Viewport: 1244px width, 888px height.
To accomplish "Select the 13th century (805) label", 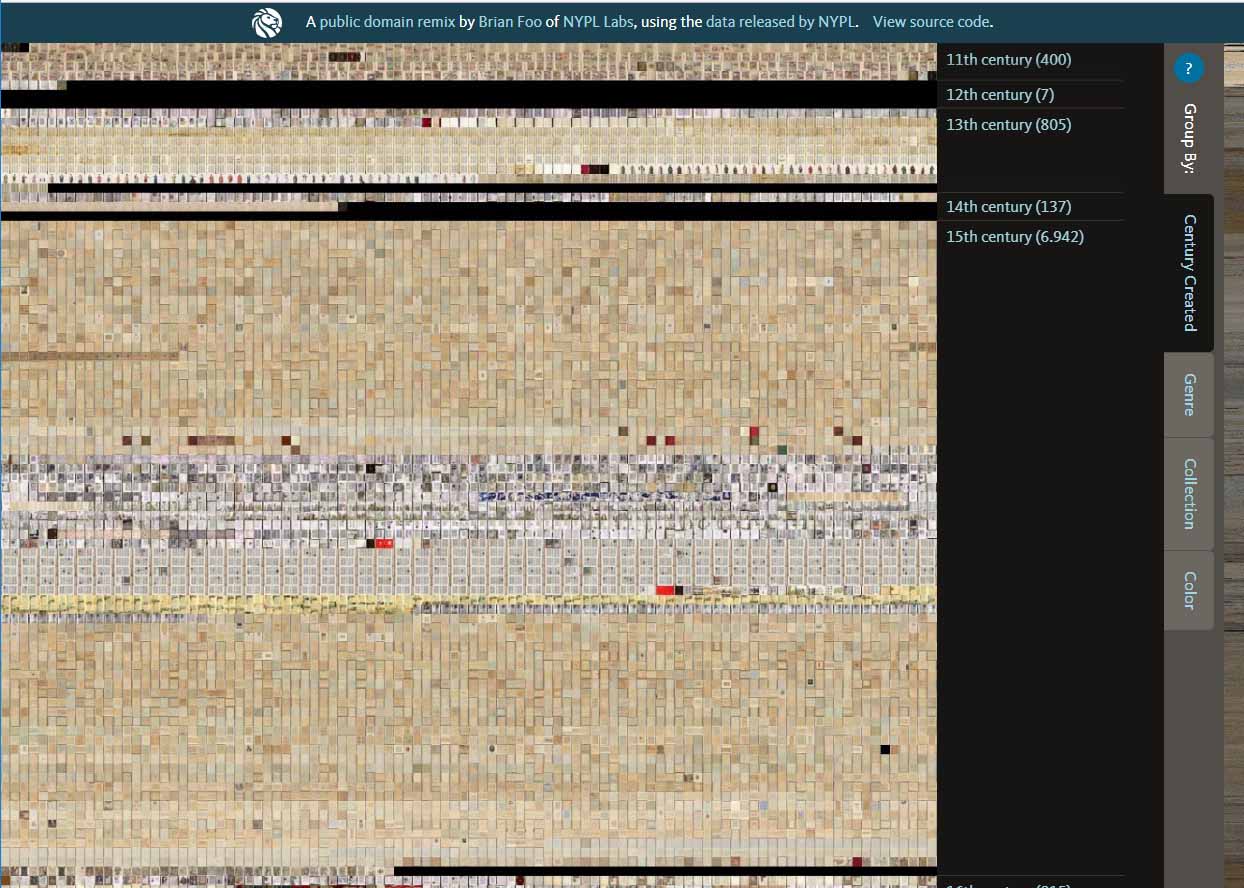I will [1009, 125].
